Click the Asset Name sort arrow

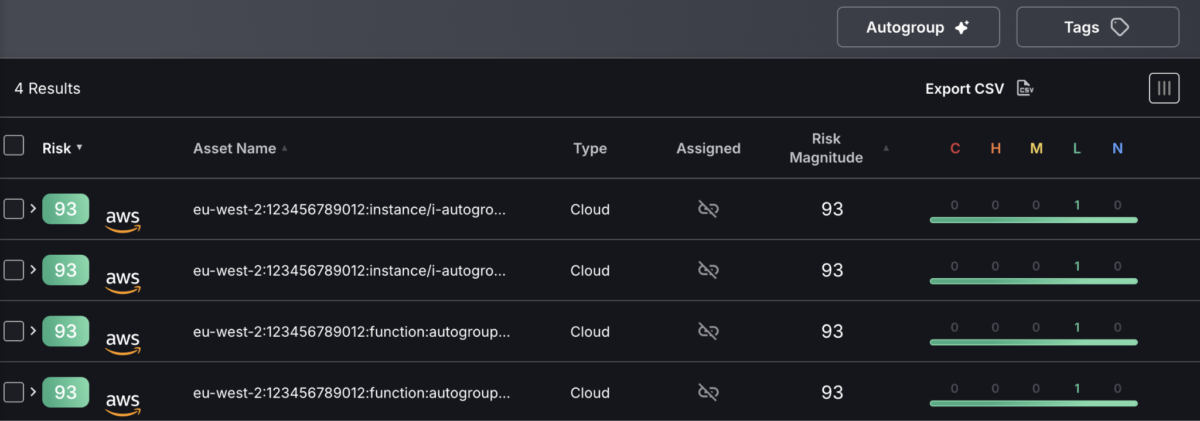(284, 148)
